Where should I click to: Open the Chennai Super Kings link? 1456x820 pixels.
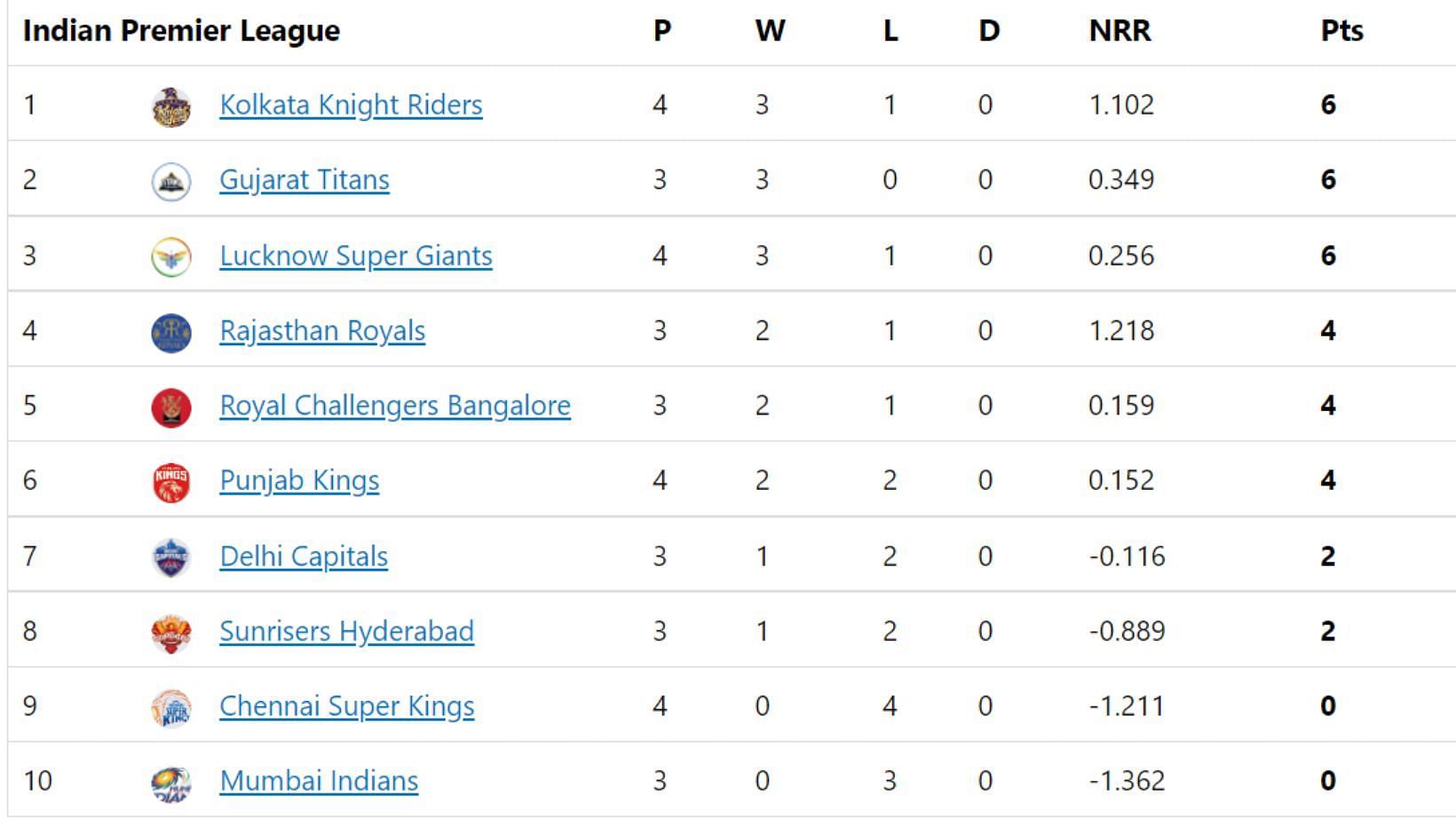coord(346,706)
